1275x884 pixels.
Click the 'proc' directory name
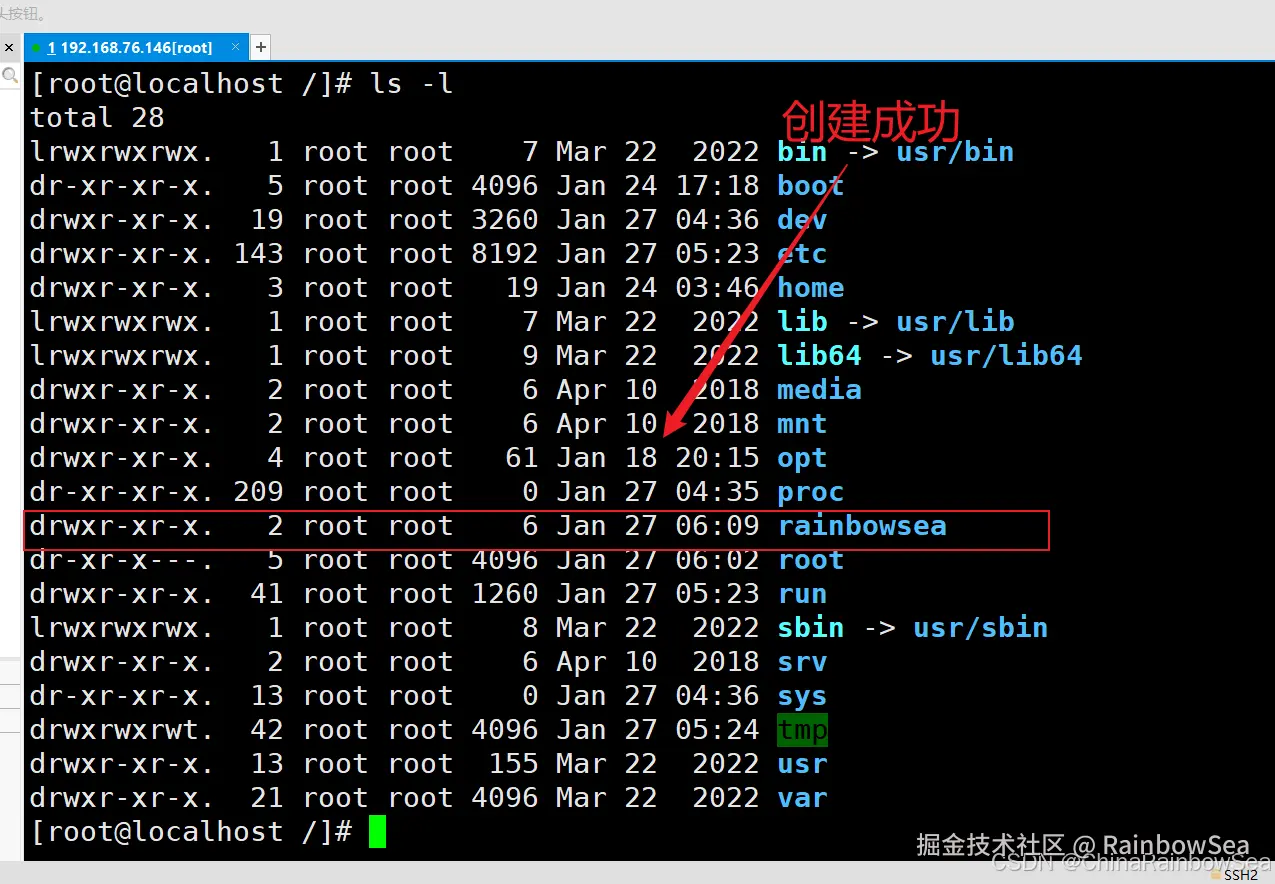click(811, 492)
